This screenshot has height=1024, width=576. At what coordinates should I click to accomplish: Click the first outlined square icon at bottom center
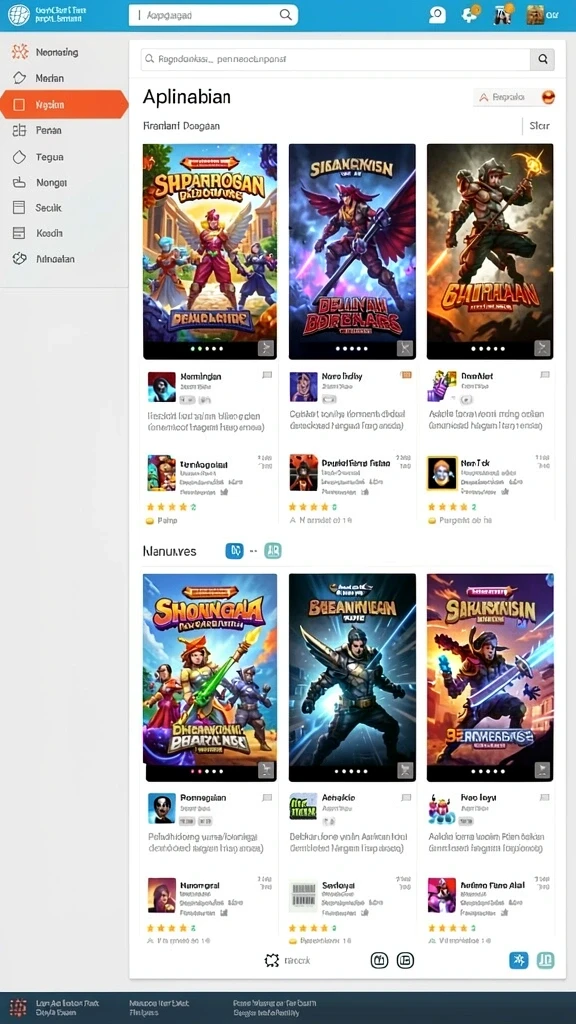379,960
